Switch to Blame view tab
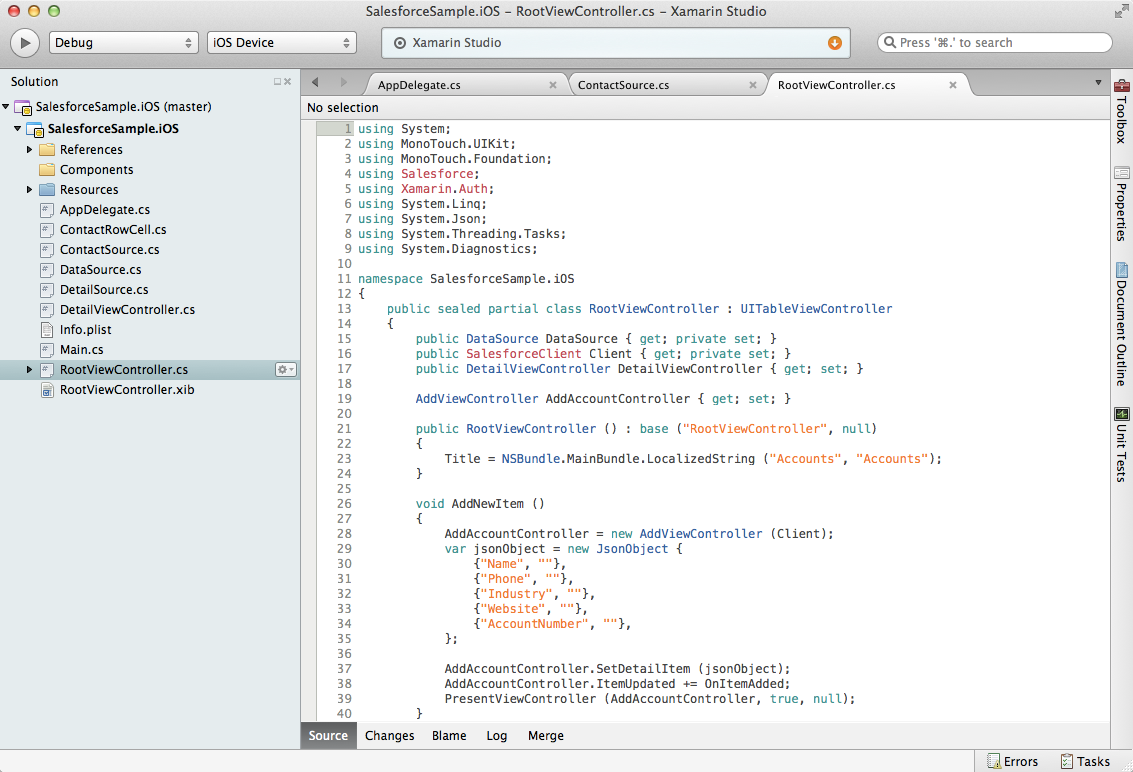Viewport: 1133px width, 772px height. pyautogui.click(x=449, y=736)
